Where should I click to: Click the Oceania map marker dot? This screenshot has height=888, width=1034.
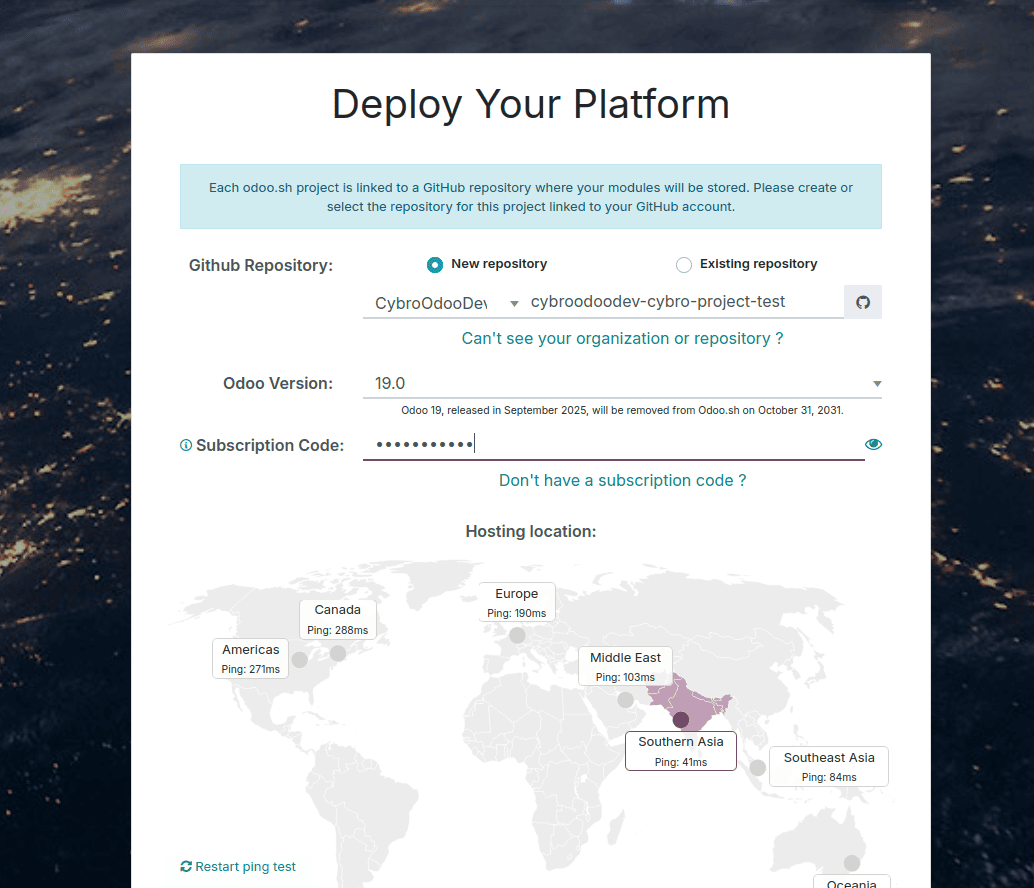pyautogui.click(x=851, y=863)
